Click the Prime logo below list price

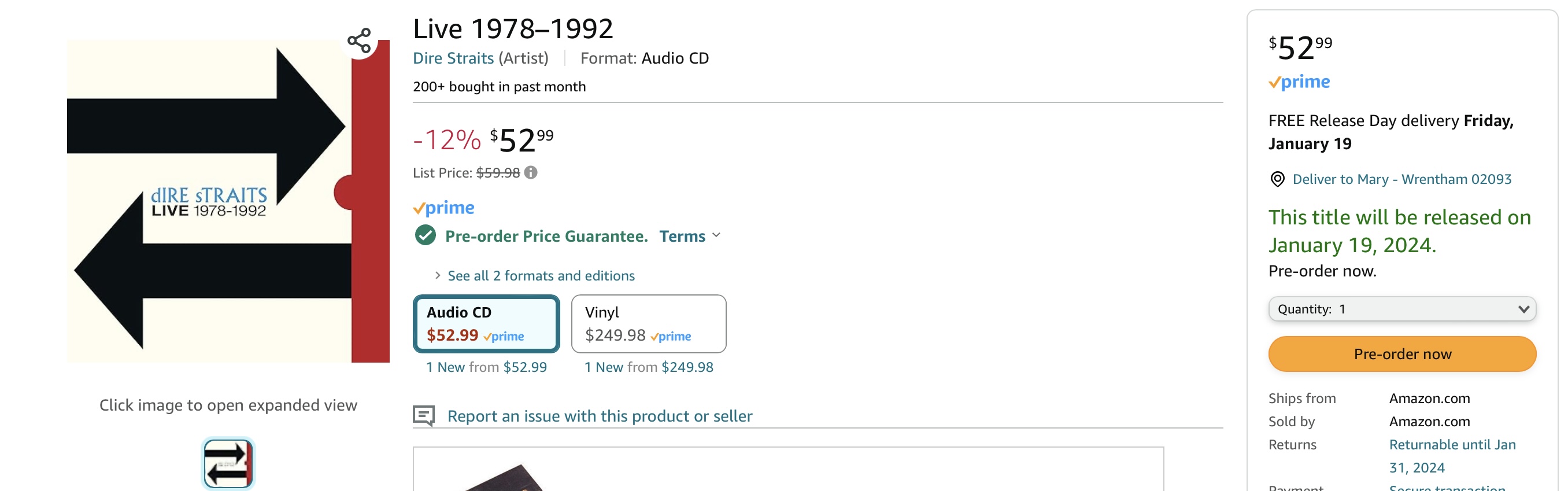pyautogui.click(x=443, y=208)
